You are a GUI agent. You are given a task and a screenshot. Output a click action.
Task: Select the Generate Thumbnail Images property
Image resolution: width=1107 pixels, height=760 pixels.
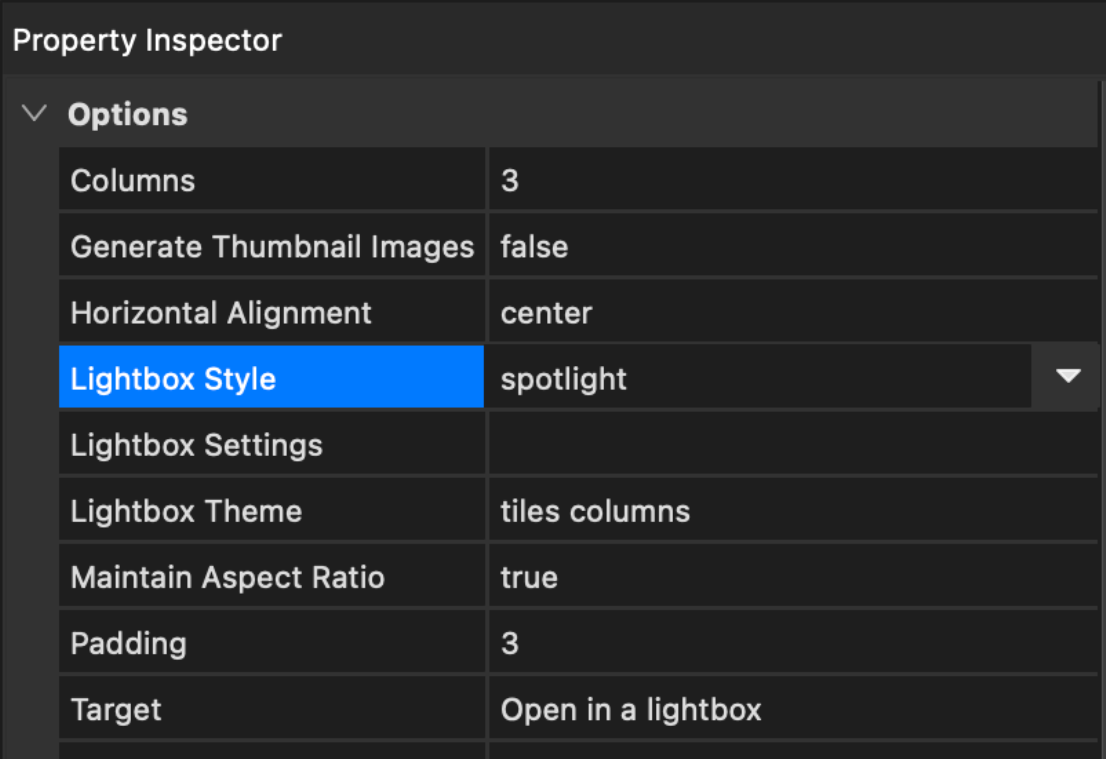[272, 247]
